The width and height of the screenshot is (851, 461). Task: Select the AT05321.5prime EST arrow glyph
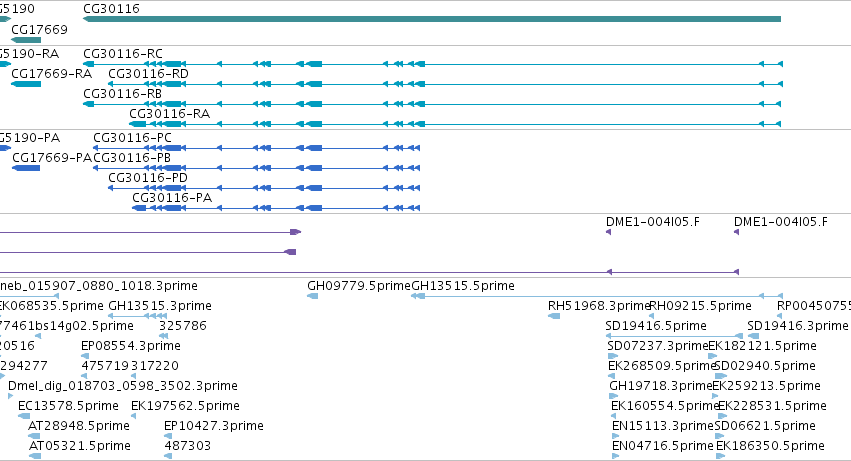click(35, 456)
